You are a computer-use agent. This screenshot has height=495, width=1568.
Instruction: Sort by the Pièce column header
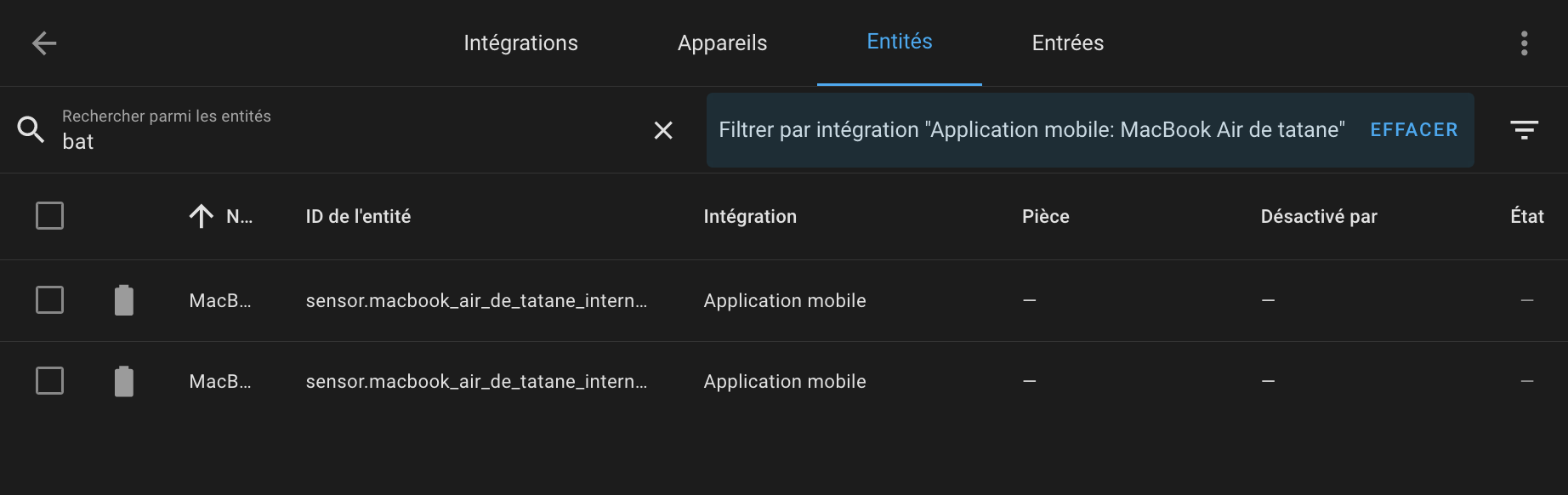click(x=1046, y=217)
